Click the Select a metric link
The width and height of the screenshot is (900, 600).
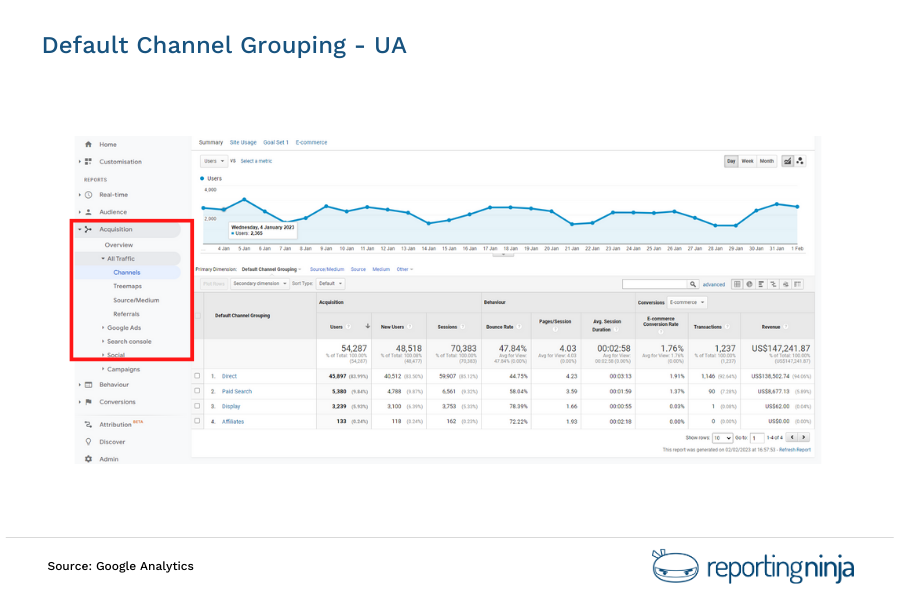(256, 161)
